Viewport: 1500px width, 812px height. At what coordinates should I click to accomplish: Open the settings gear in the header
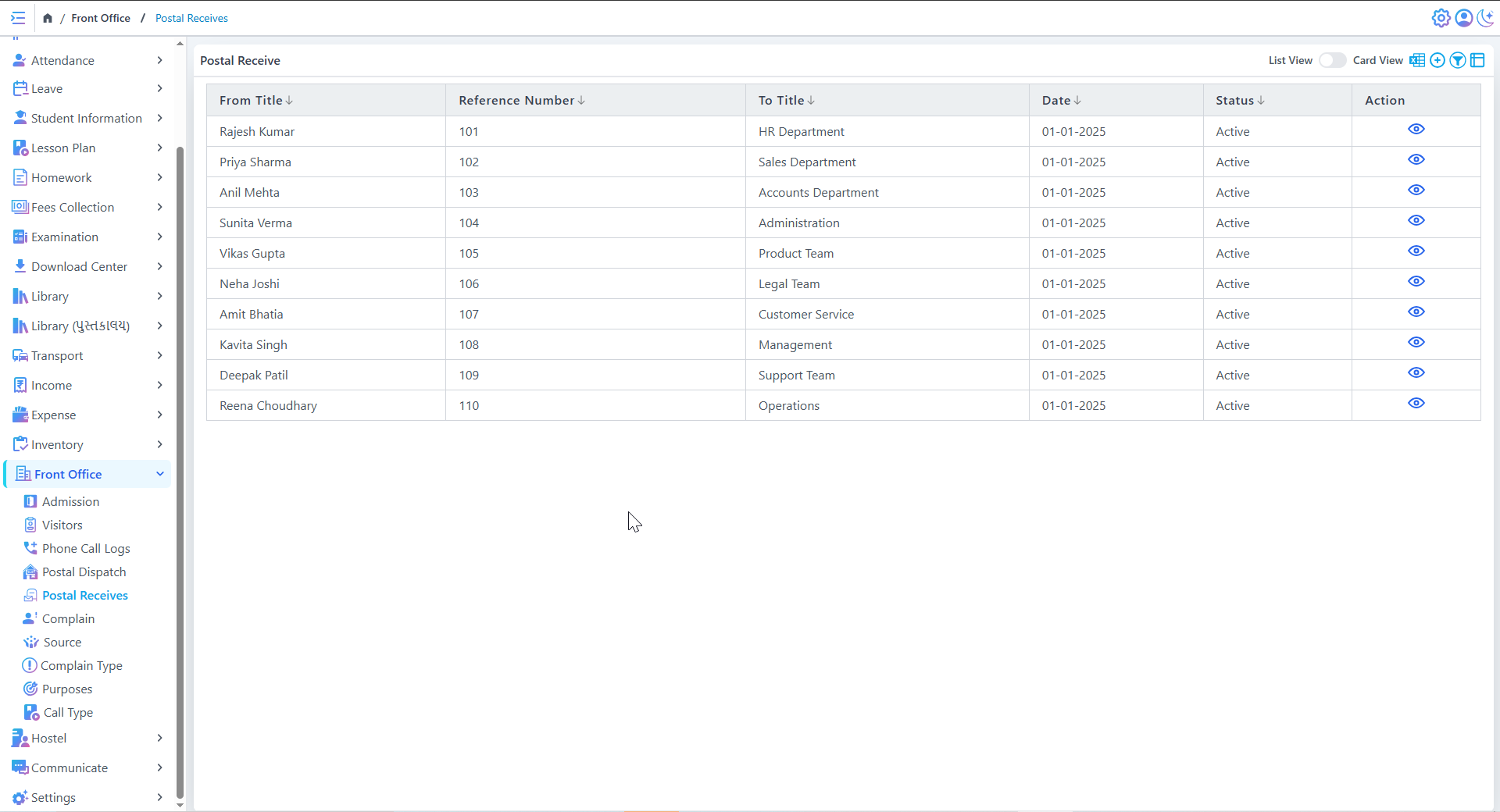[1441, 18]
